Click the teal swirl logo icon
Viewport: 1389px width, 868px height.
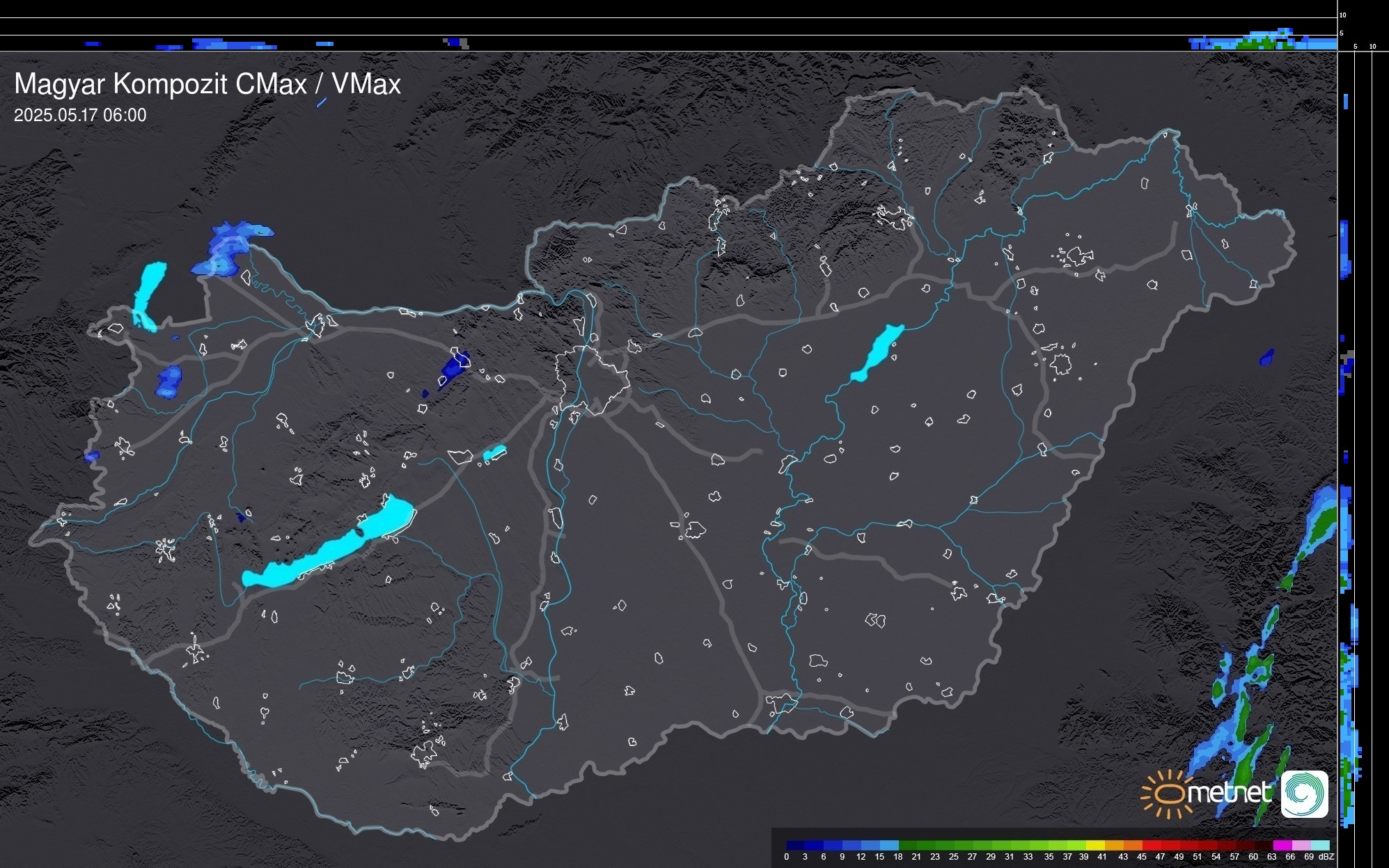(1304, 794)
